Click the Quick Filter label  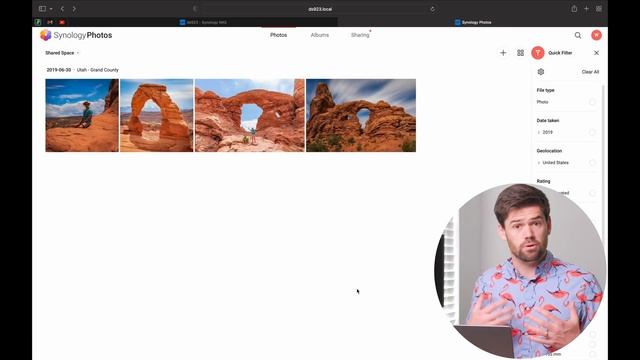[x=560, y=53]
